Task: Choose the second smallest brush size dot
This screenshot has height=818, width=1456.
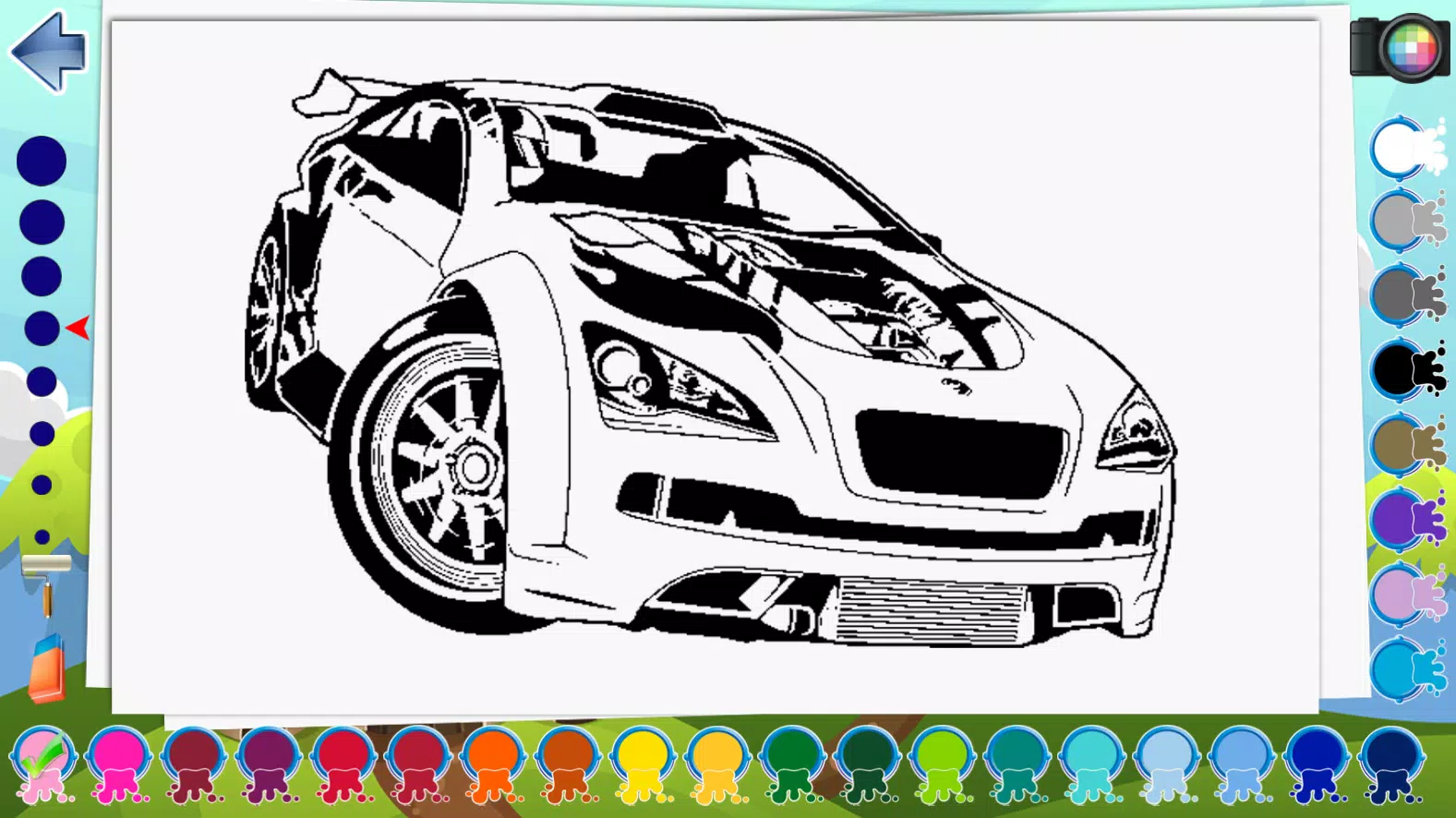Action: pyautogui.click(x=42, y=485)
